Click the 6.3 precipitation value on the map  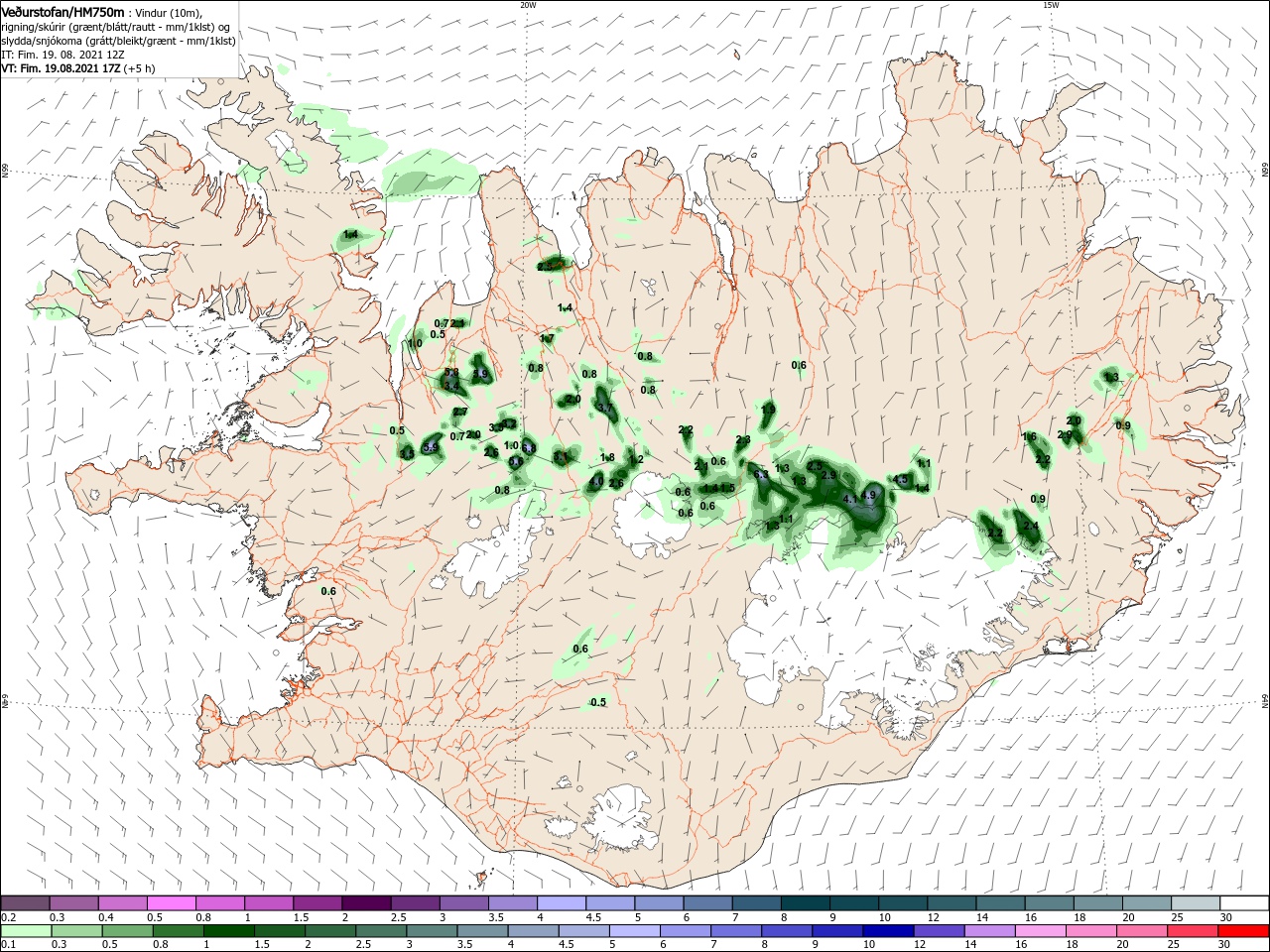[x=762, y=475]
